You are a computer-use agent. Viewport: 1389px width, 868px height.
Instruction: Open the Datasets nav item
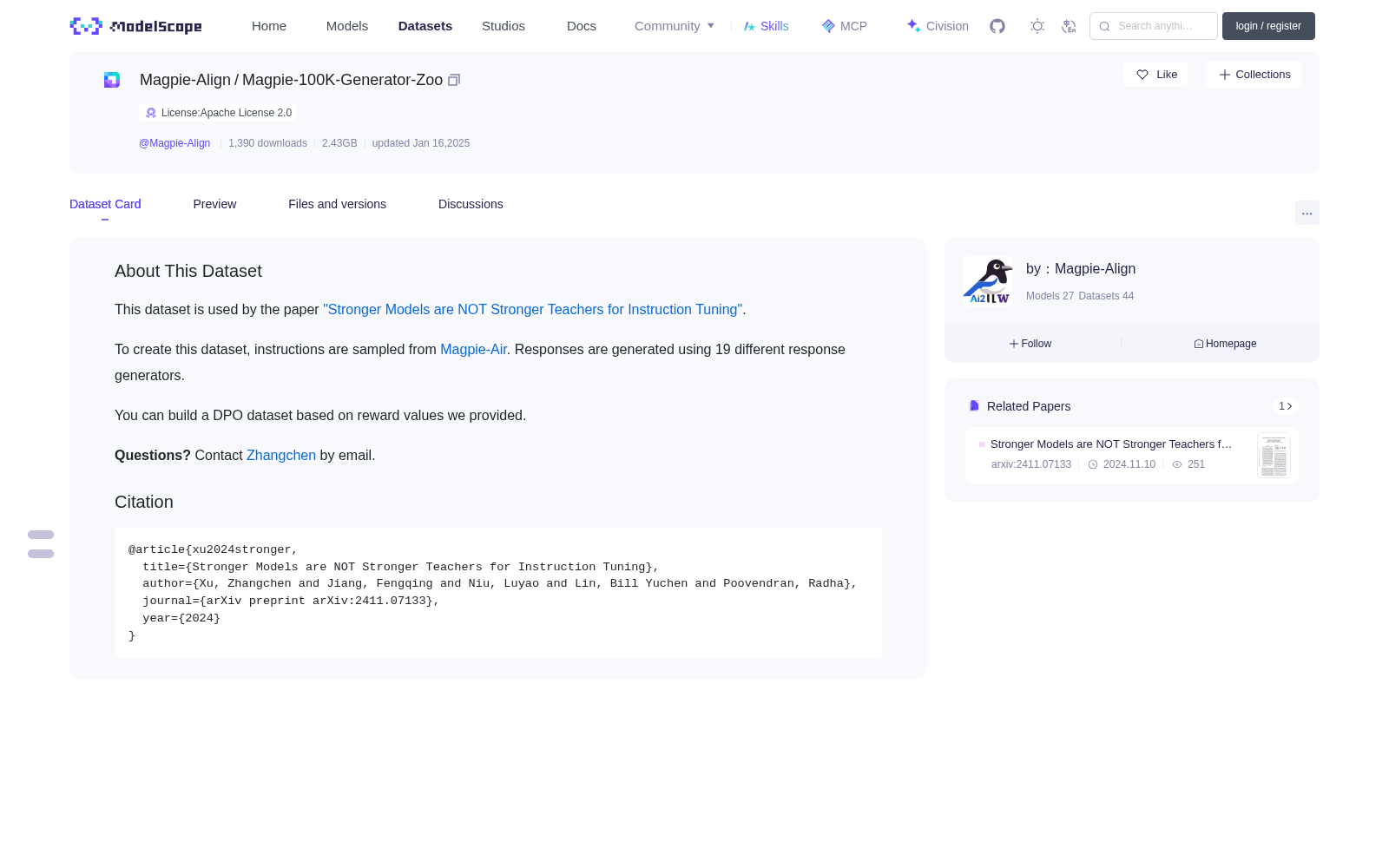coord(425,26)
